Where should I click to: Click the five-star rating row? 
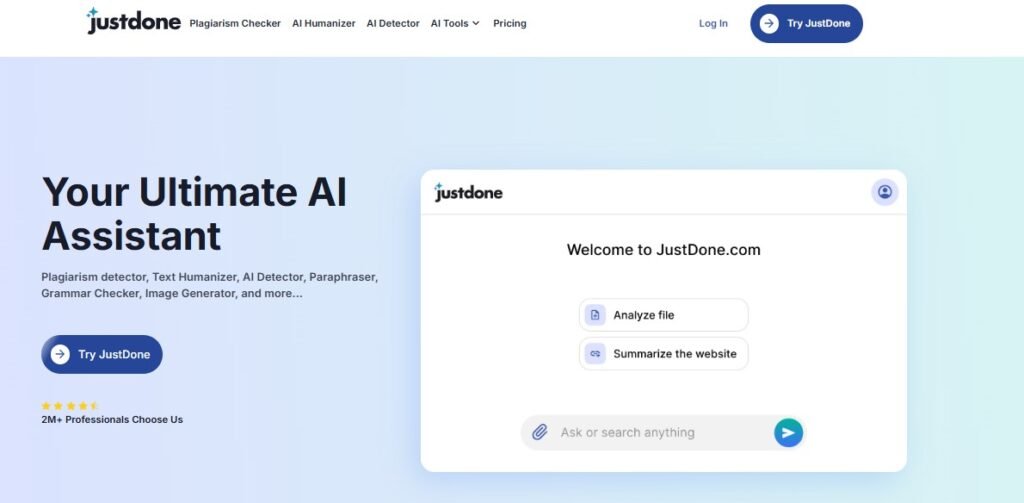tap(70, 406)
